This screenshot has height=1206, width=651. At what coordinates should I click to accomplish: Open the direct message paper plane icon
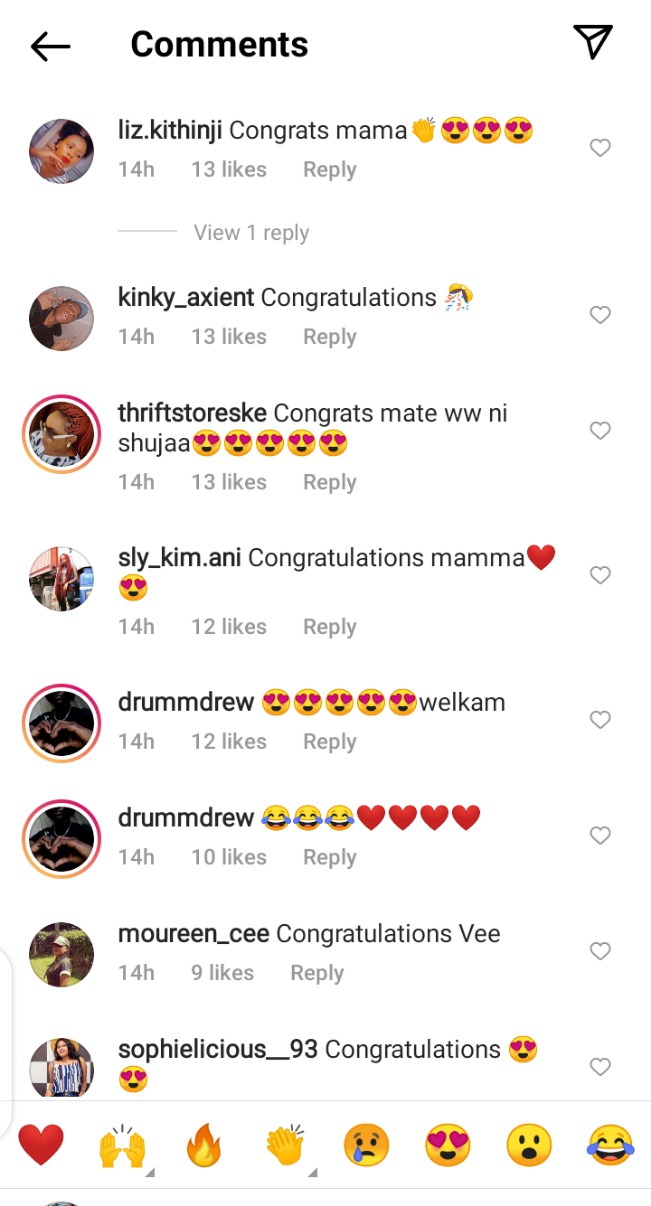point(592,42)
